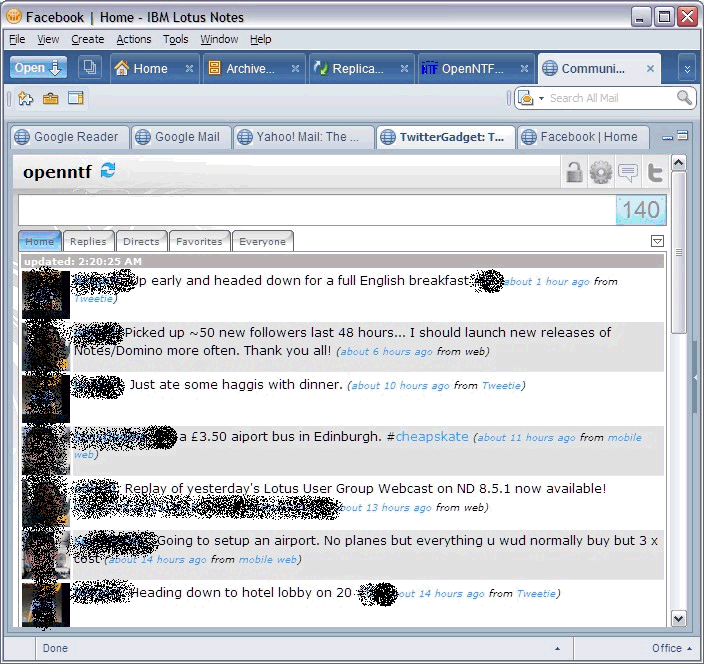
Task: Switch to Google Reader tab
Action: coord(70,137)
